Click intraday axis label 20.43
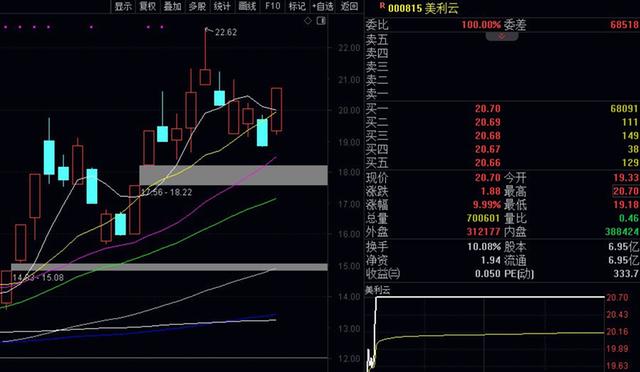 pyautogui.click(x=617, y=314)
